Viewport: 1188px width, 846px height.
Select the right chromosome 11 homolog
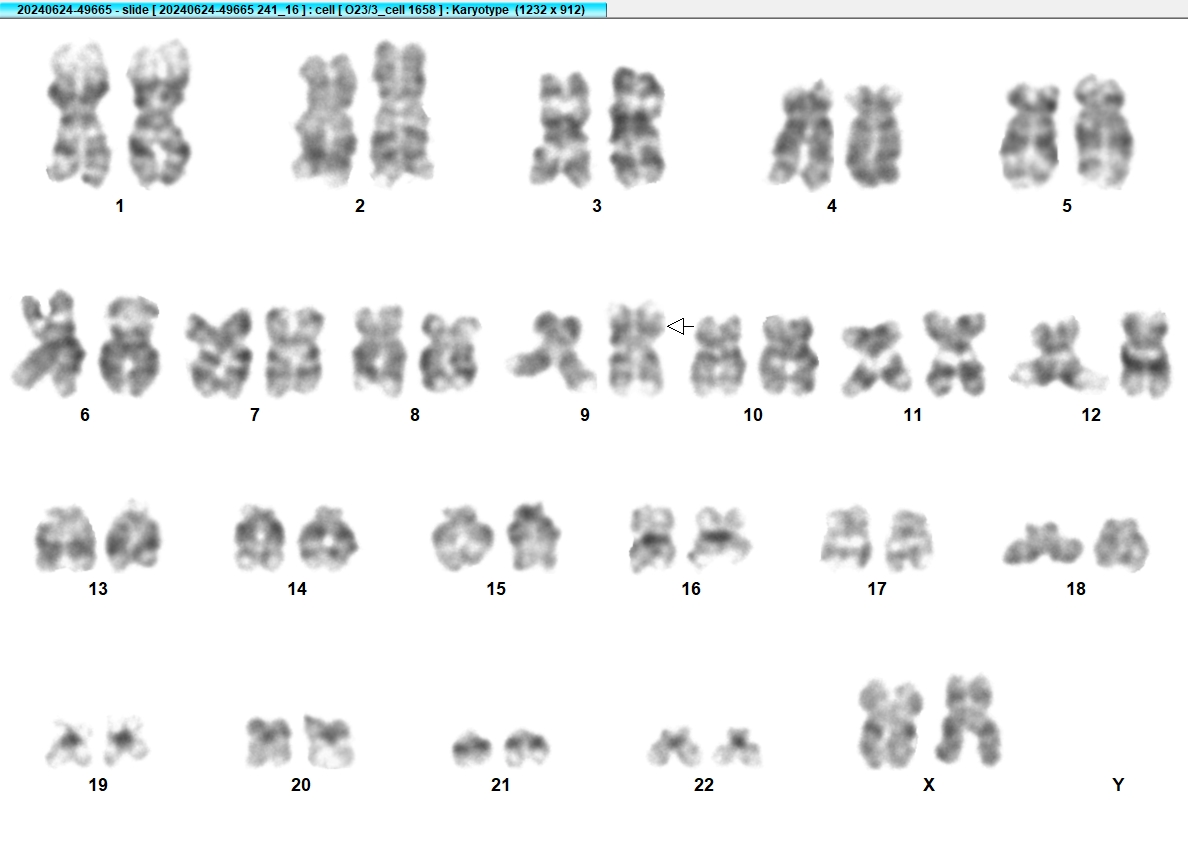pos(955,354)
